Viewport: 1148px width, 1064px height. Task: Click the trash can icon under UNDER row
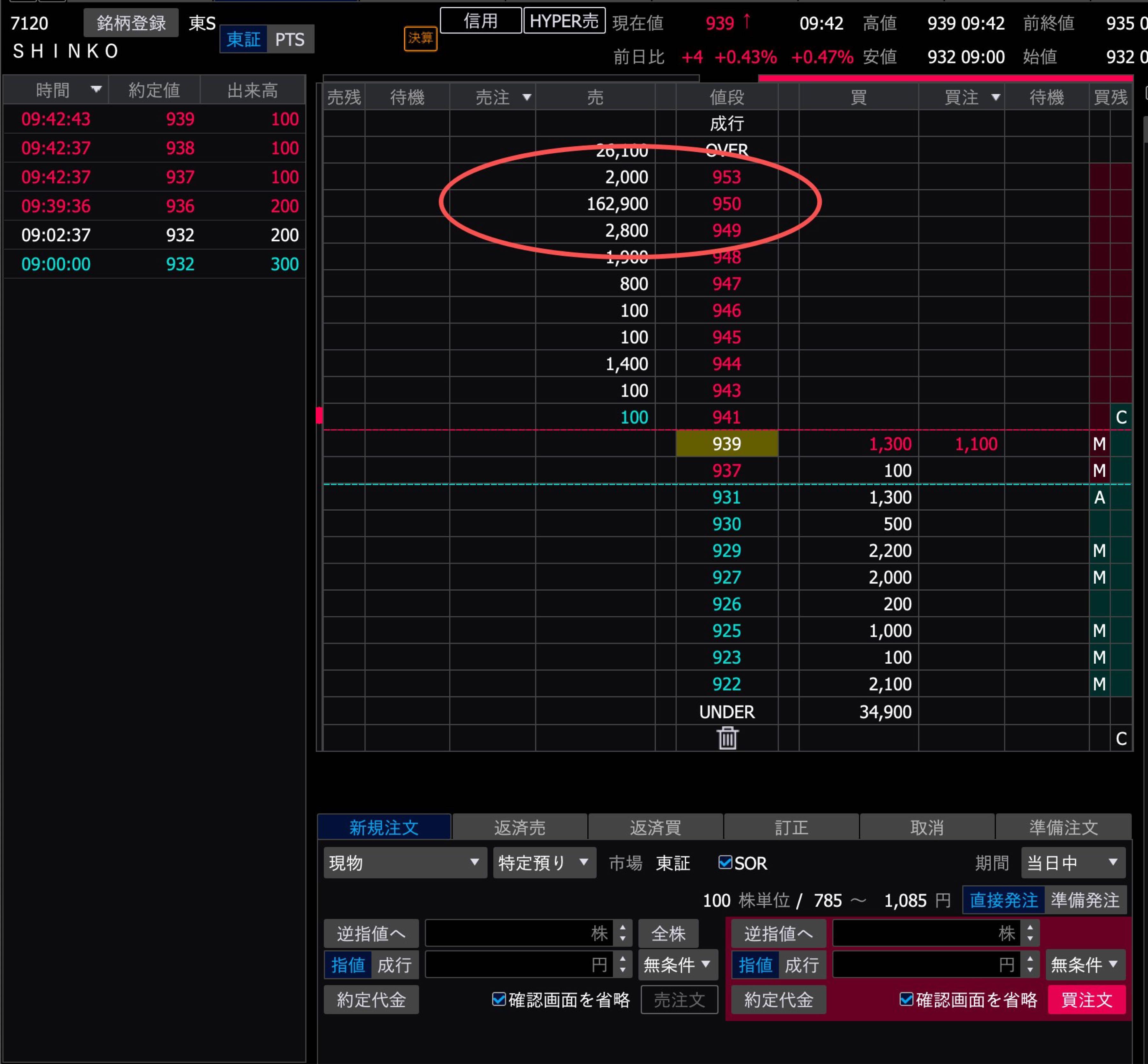pyautogui.click(x=727, y=738)
